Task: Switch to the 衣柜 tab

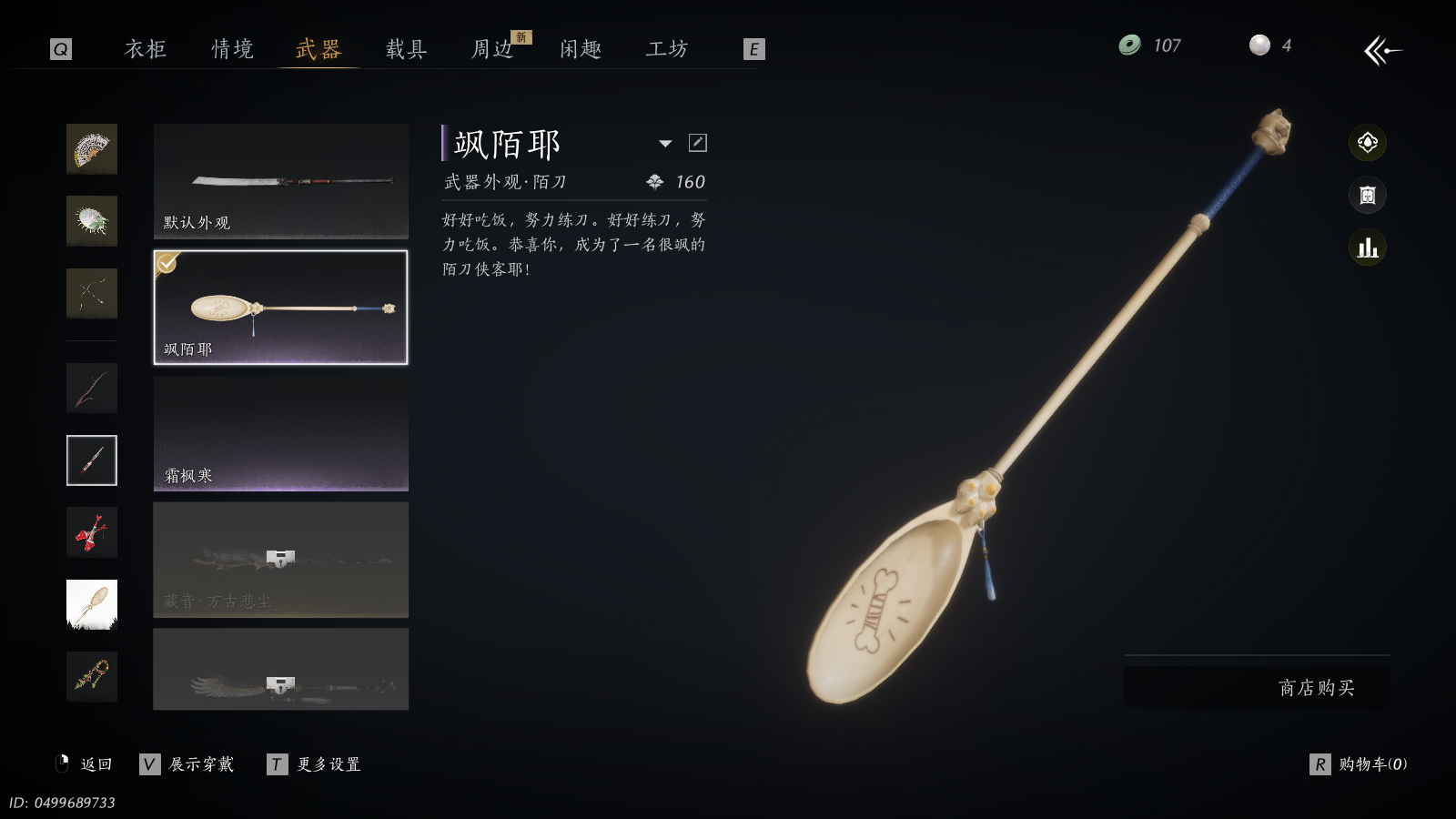Action: coord(146,49)
